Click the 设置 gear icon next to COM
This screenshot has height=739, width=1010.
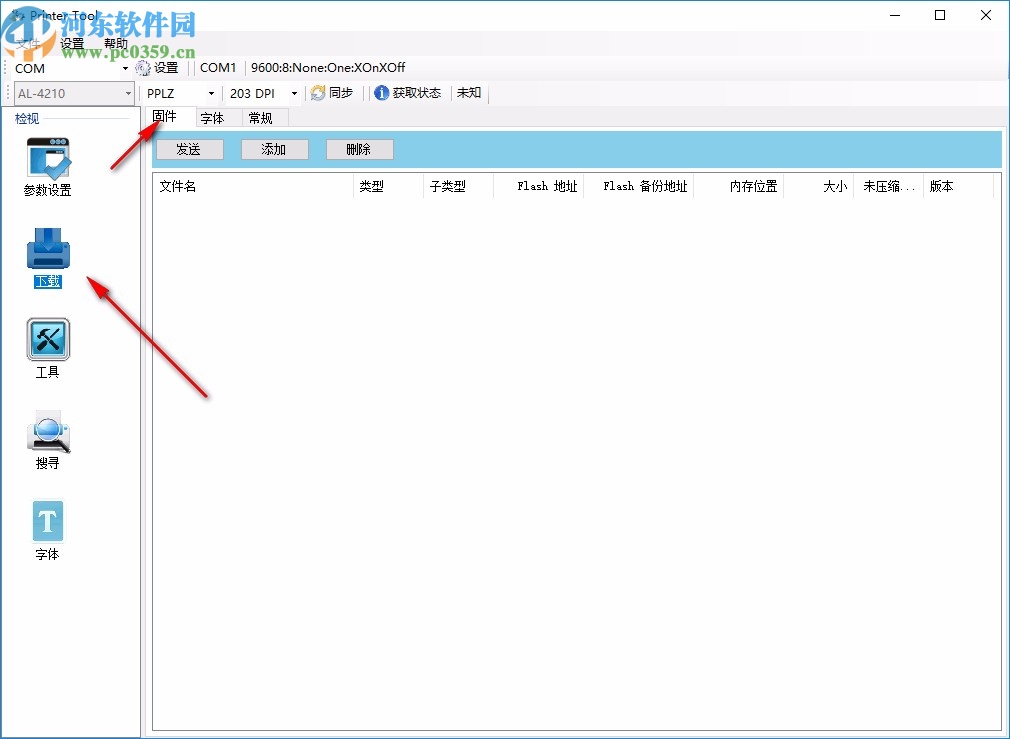click(x=143, y=67)
